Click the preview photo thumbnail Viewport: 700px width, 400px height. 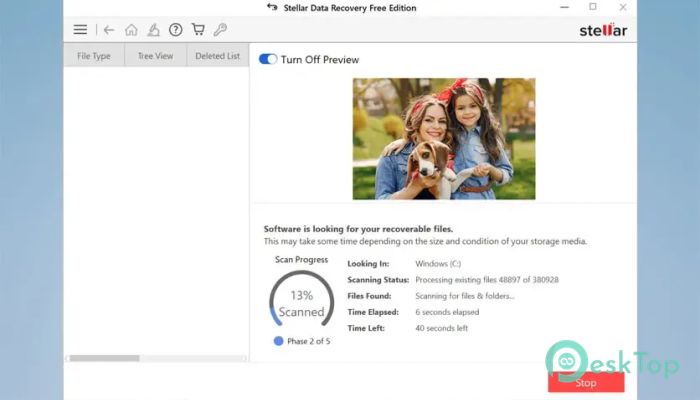[444, 139]
